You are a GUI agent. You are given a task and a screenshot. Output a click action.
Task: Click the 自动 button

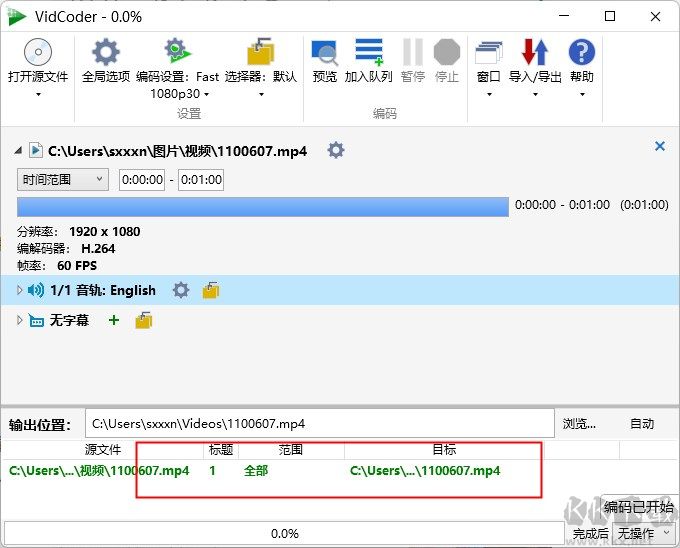[642, 424]
